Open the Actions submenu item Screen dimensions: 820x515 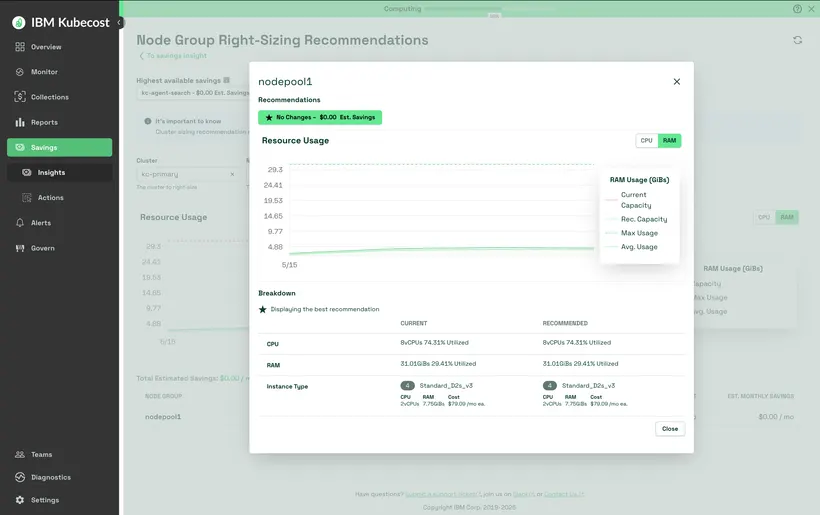pyautogui.click(x=60, y=198)
